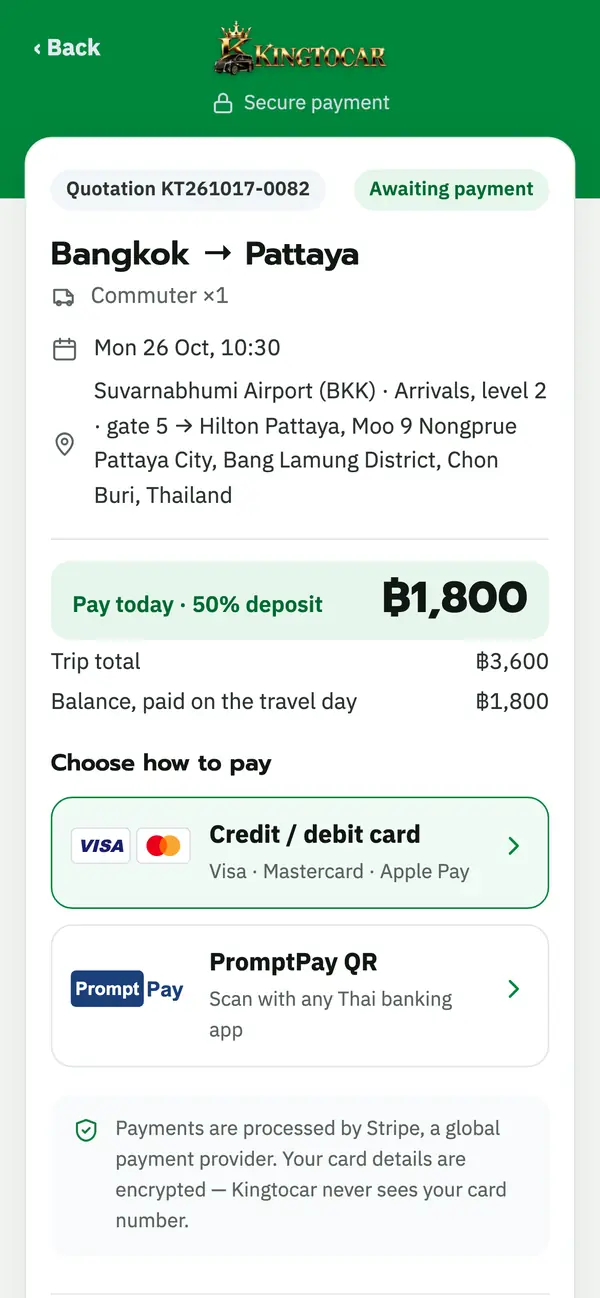This screenshot has height=1298, width=600.
Task: Click the Awaiting payment status badge
Action: click(451, 189)
